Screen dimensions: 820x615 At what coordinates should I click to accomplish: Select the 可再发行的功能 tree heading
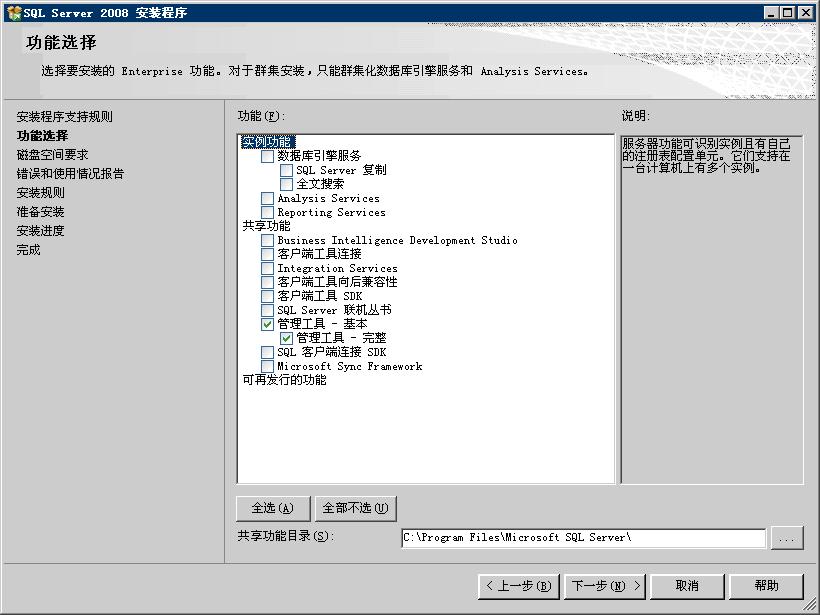[284, 380]
